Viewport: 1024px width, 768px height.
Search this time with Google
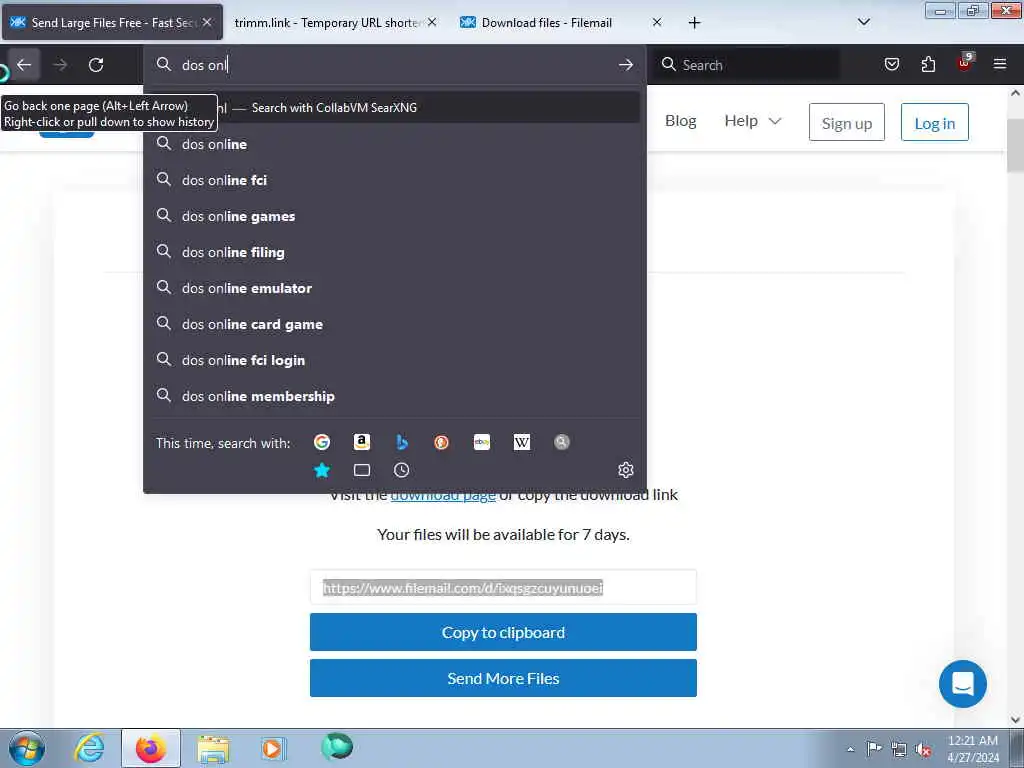322,442
